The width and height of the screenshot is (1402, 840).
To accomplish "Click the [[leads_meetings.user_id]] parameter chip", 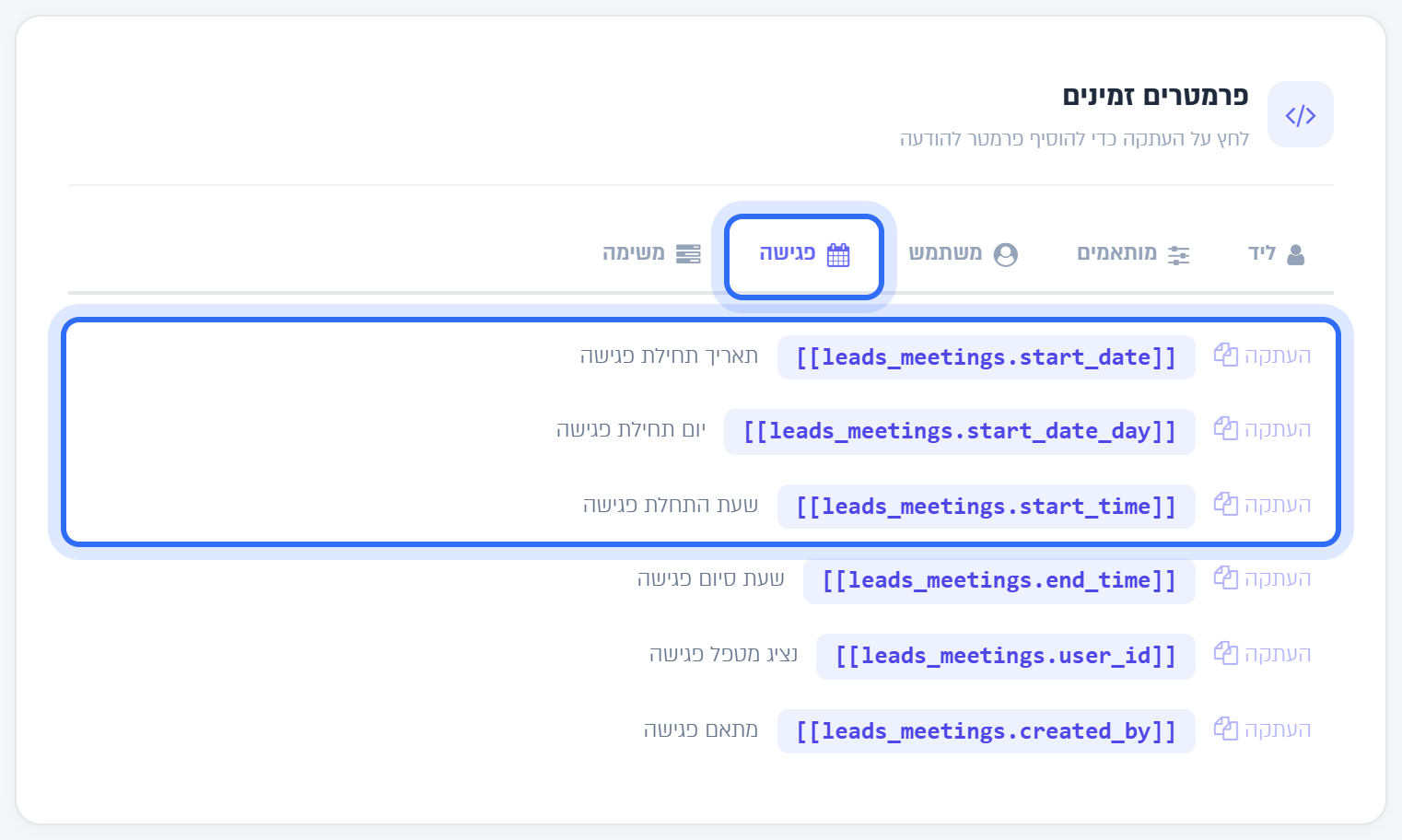I will [x=1005, y=656].
